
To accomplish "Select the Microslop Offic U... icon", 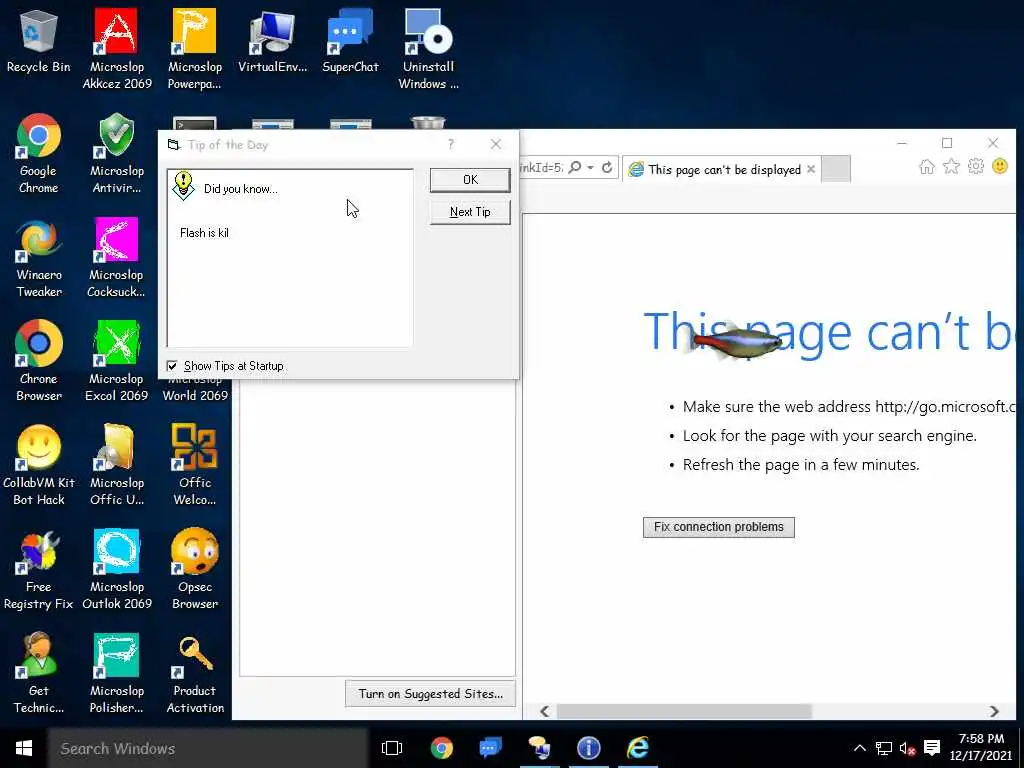I will coord(116,465).
